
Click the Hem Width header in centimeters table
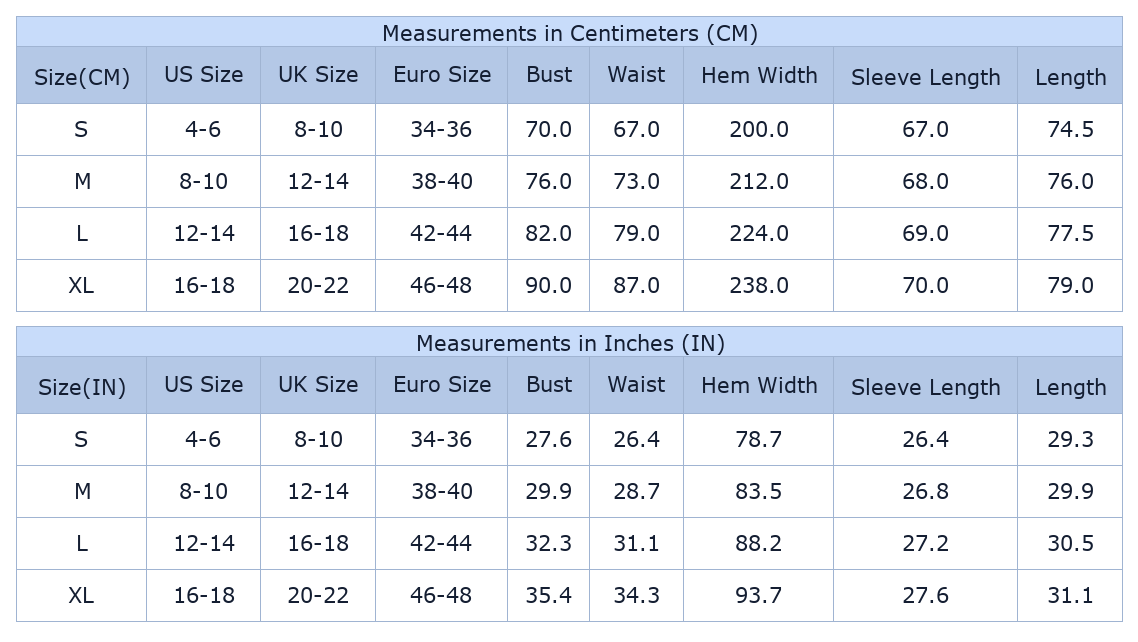pos(759,76)
